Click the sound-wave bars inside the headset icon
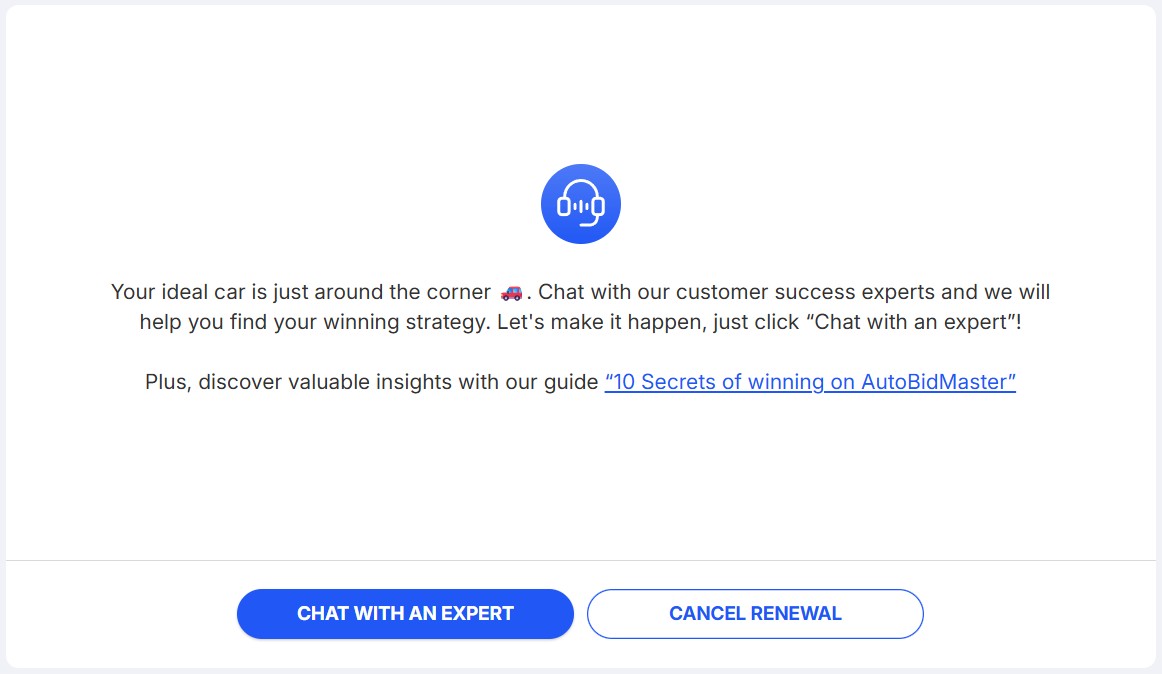Viewport: 1162px width, 674px height. coord(581,204)
